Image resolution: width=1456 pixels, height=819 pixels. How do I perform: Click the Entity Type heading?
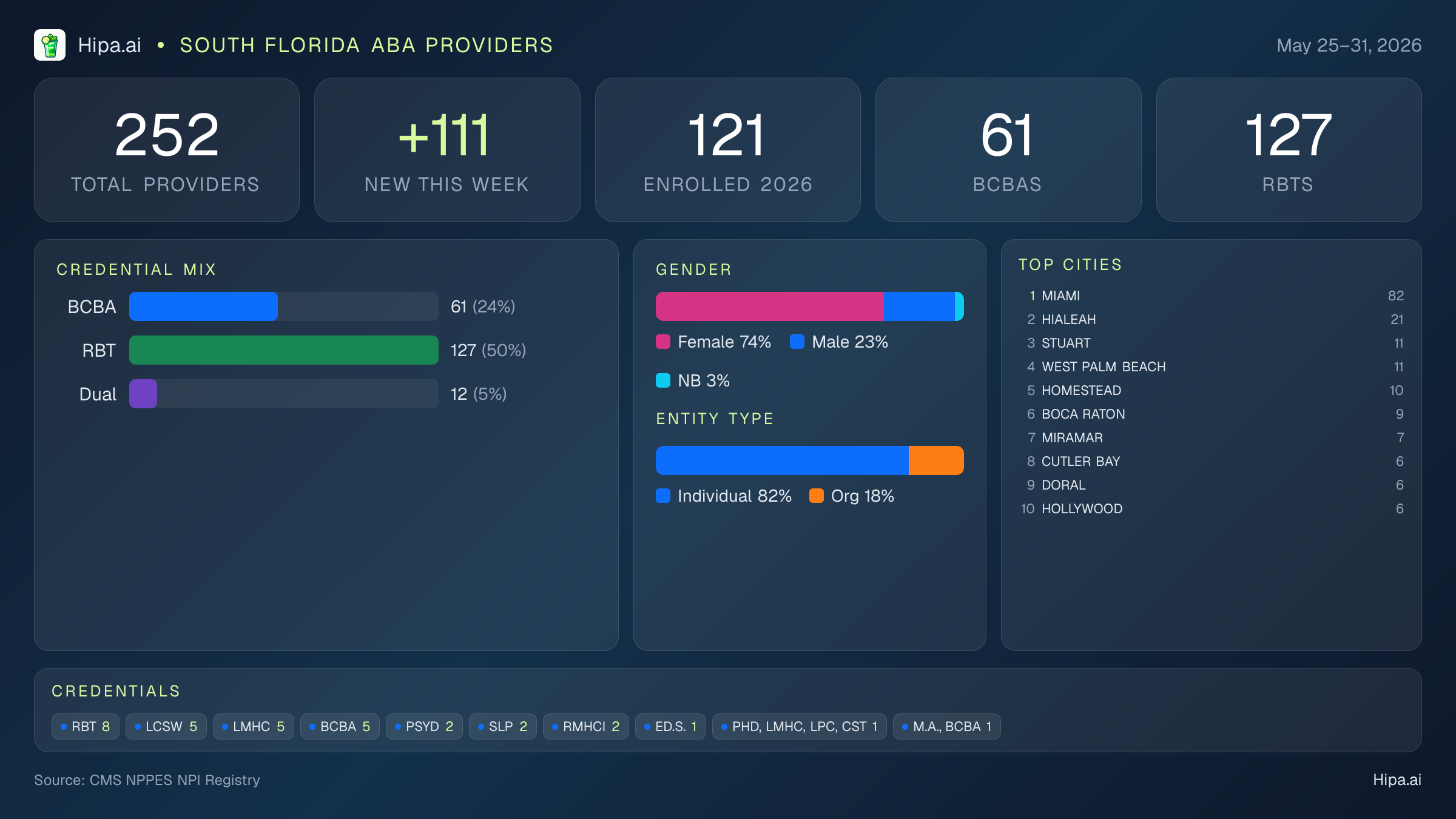point(715,419)
